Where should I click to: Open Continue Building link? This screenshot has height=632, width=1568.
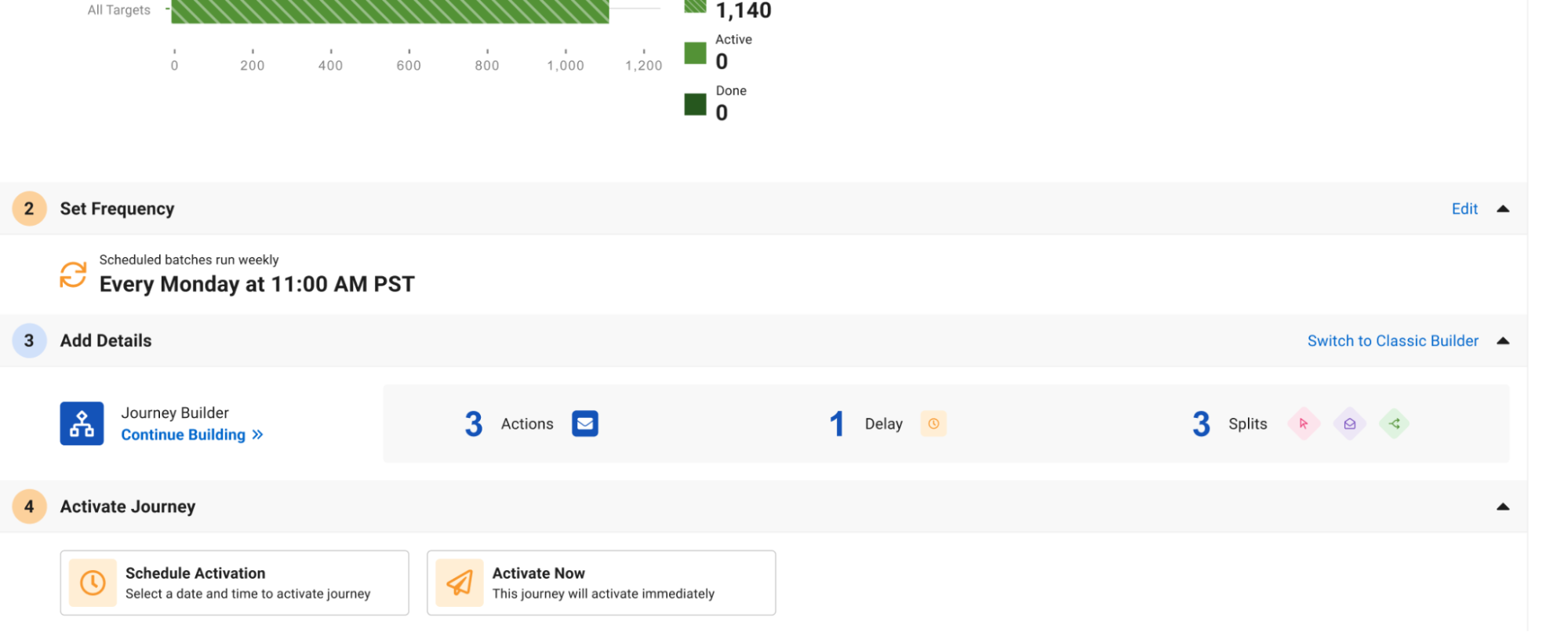point(191,434)
